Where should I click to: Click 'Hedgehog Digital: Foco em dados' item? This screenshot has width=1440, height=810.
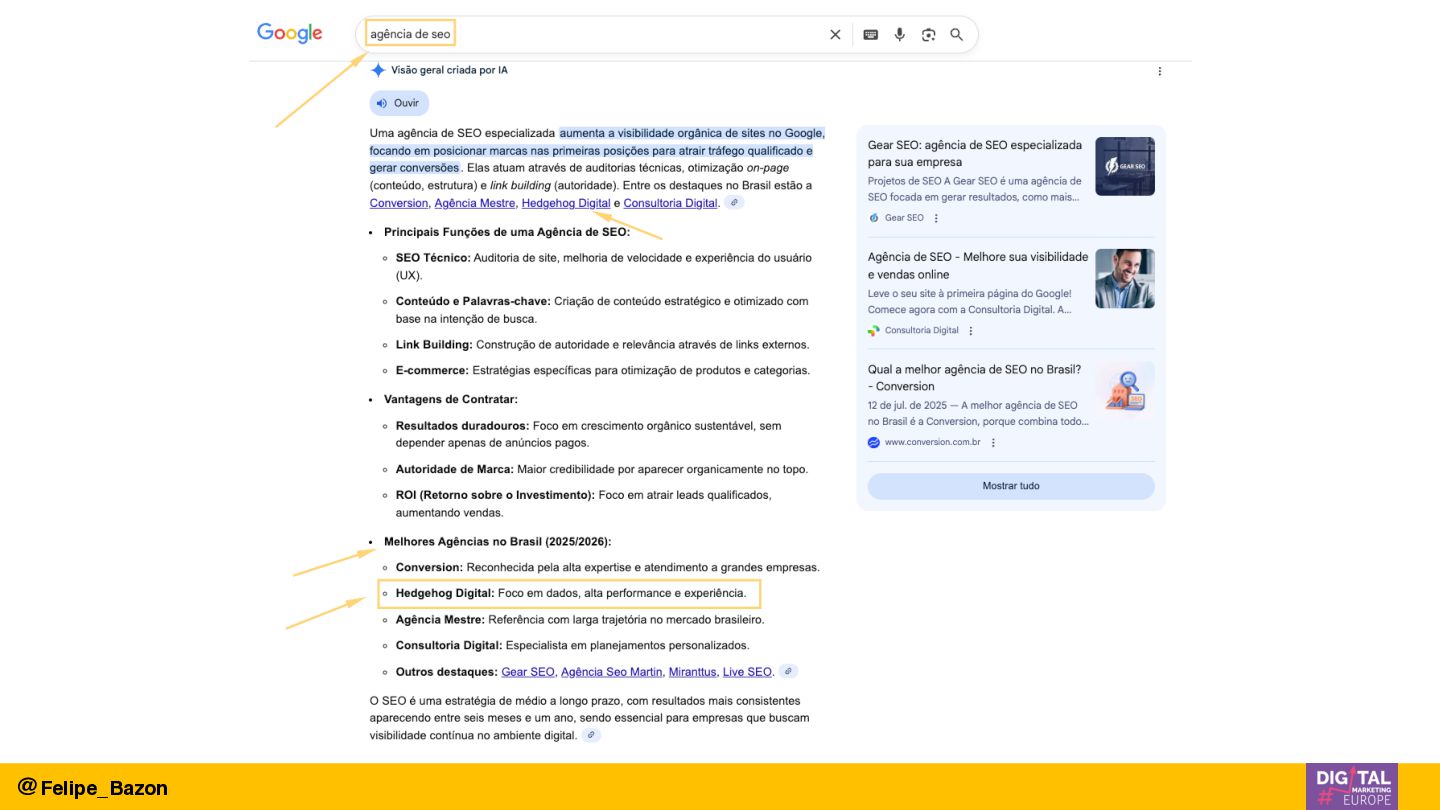coord(571,593)
